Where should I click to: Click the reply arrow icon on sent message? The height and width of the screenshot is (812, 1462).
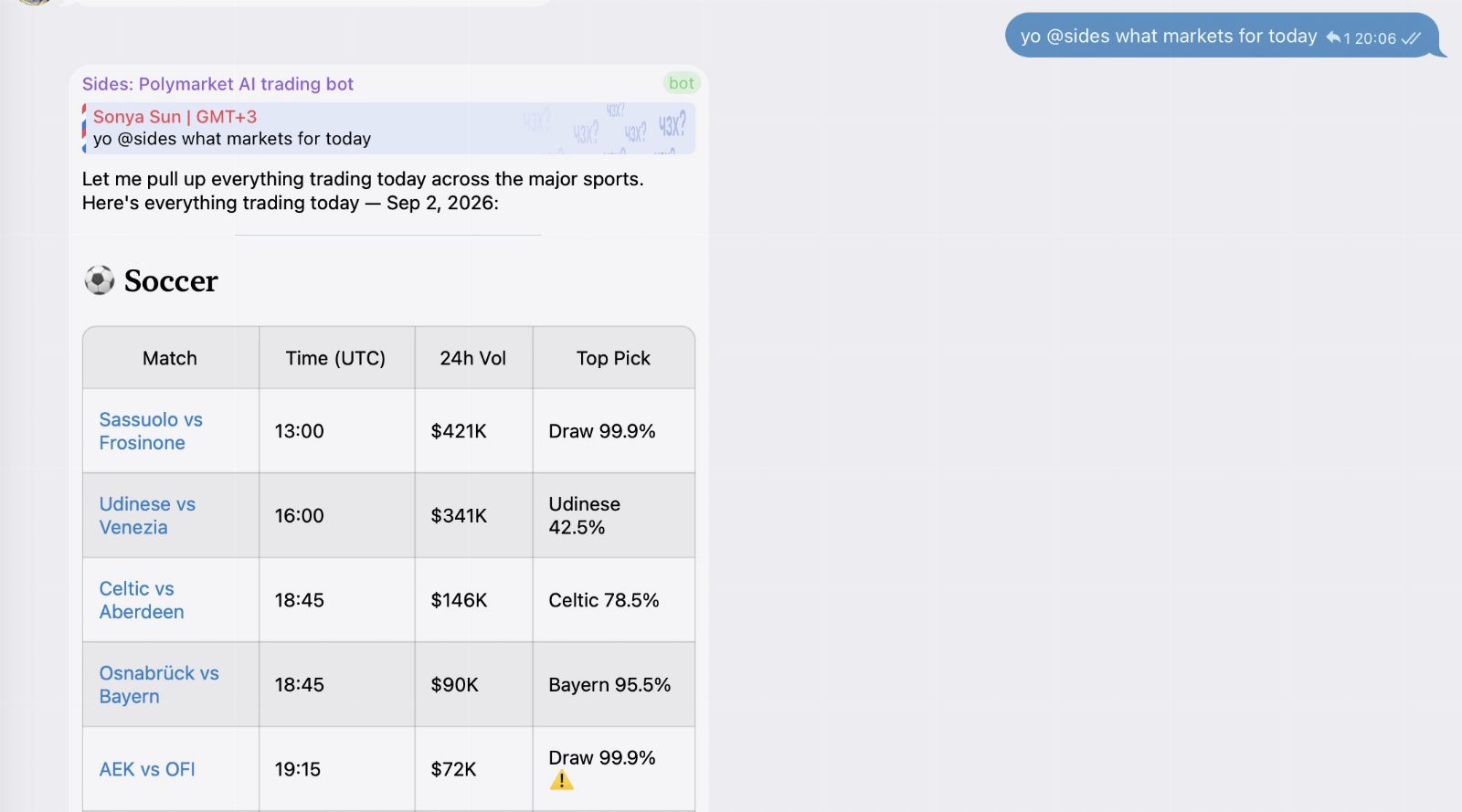[x=1333, y=37]
